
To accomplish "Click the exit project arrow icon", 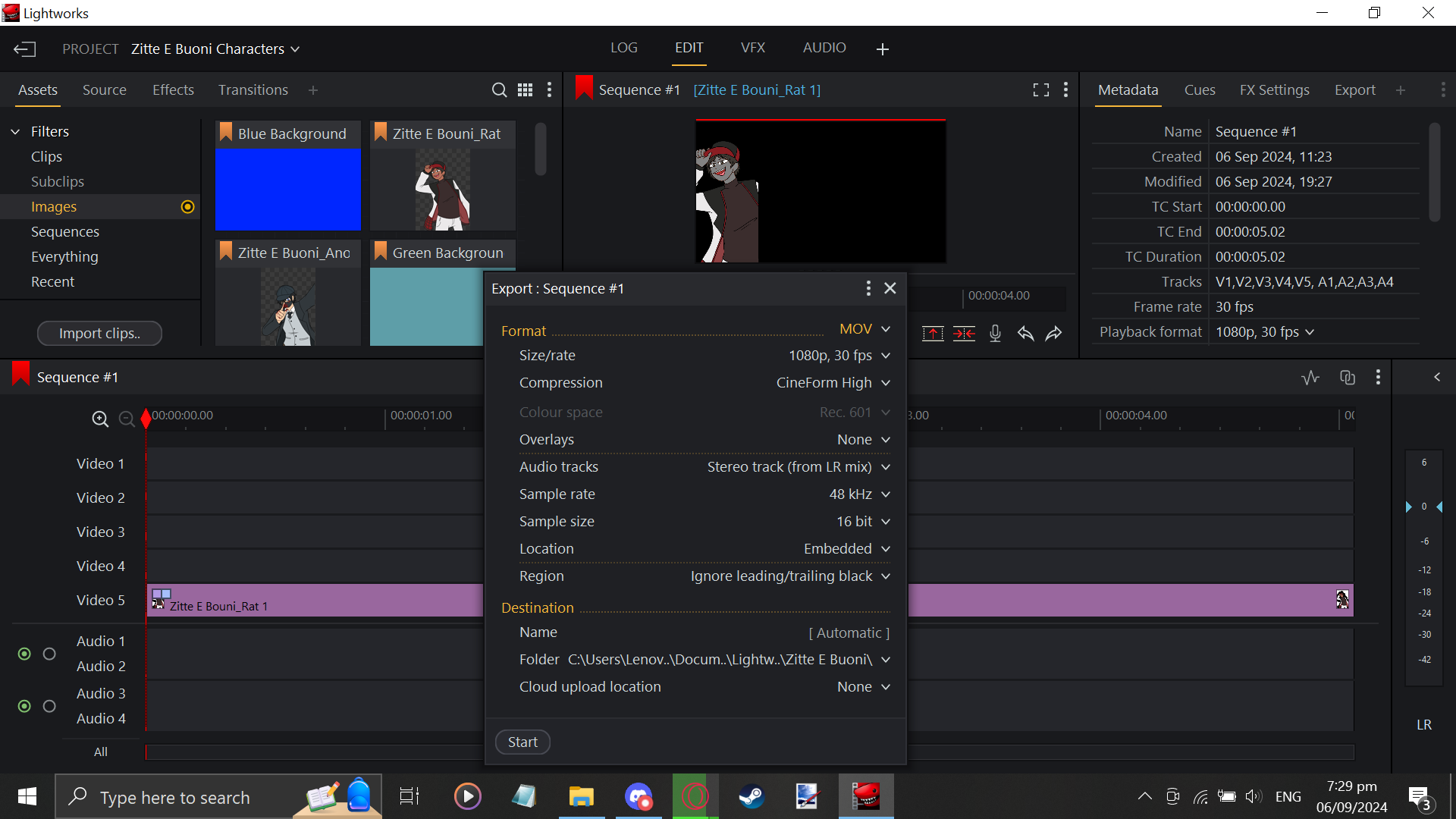I will click(x=24, y=49).
